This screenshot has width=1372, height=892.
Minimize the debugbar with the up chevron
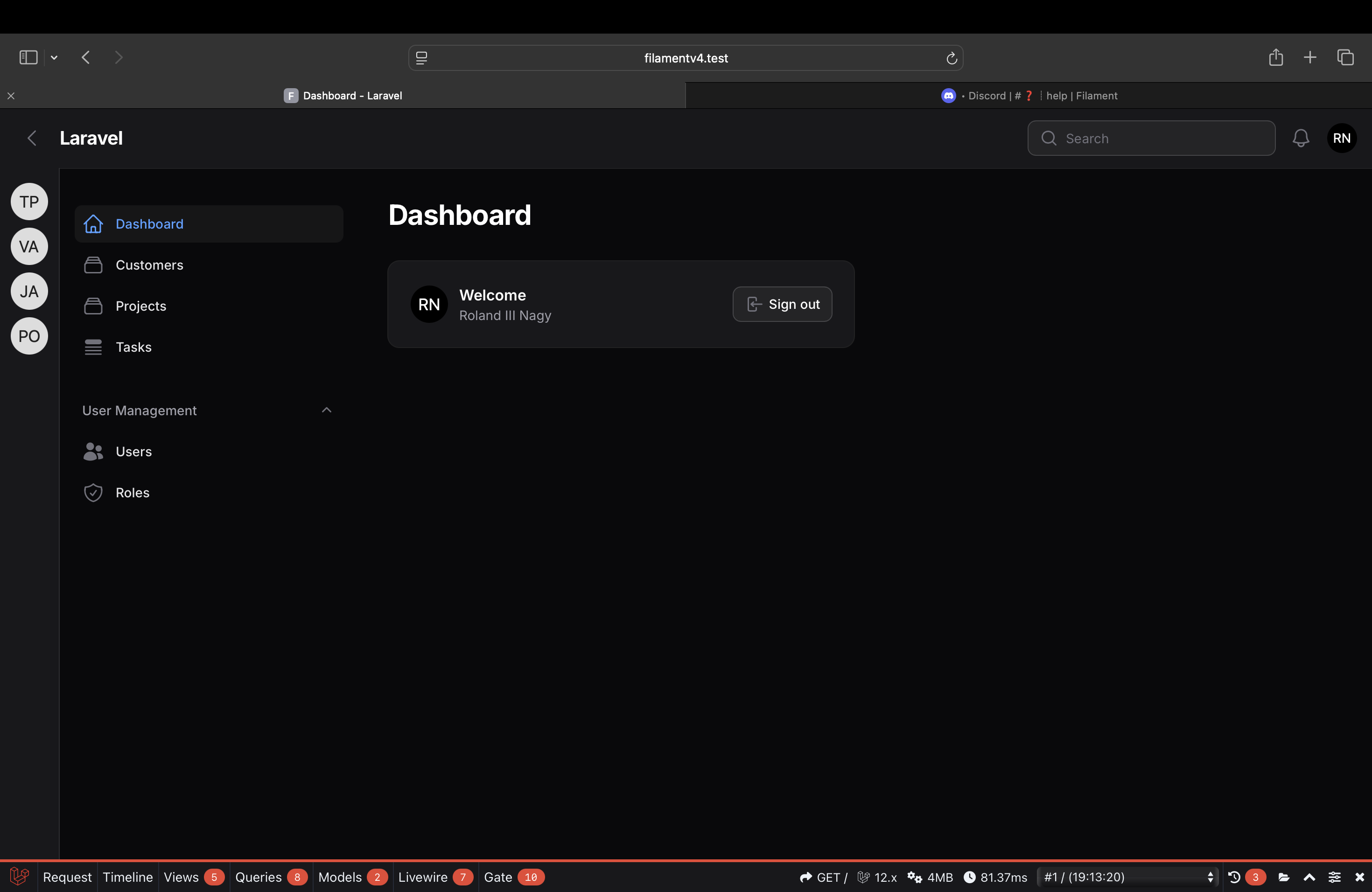tap(1309, 877)
